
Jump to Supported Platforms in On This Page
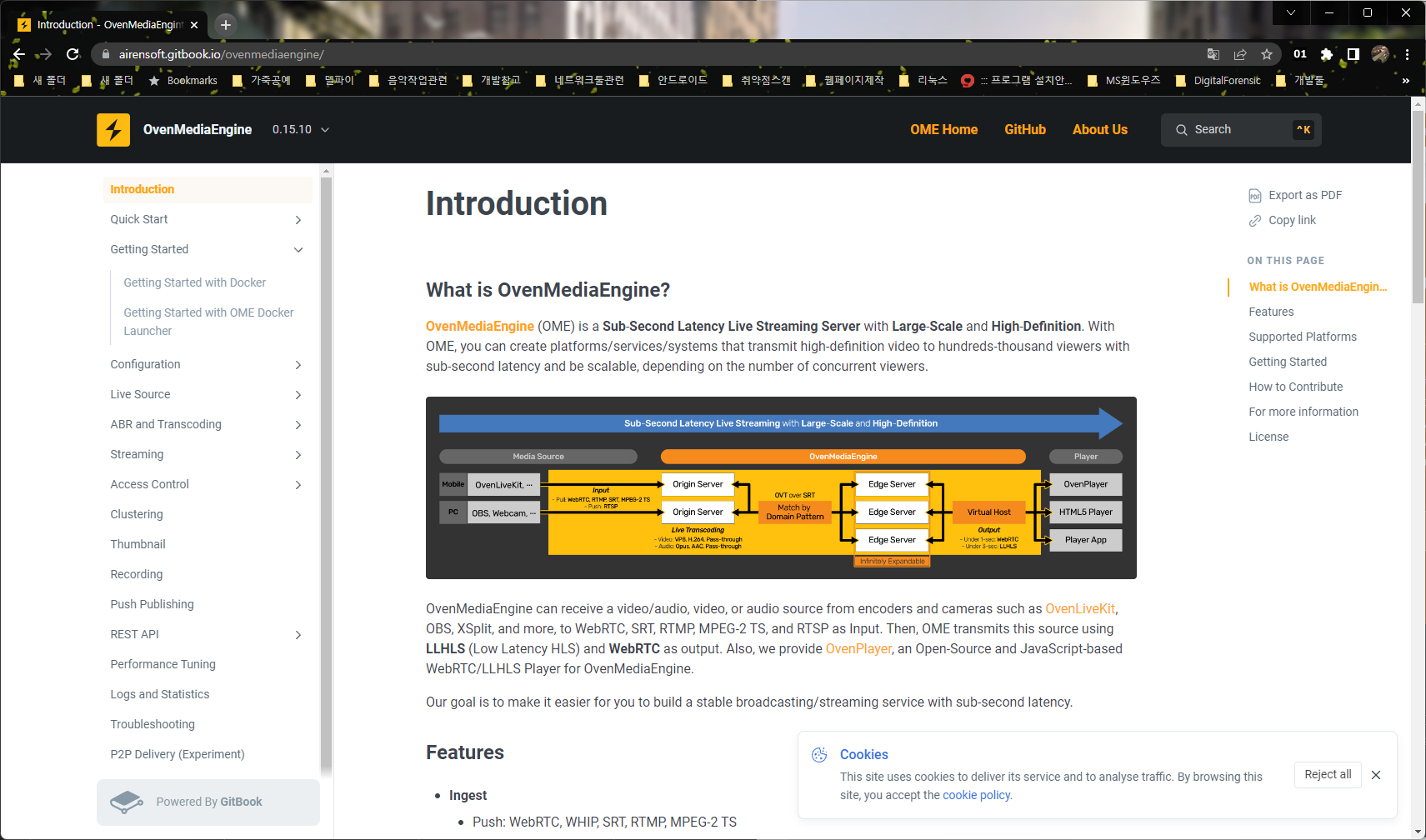click(x=1303, y=337)
